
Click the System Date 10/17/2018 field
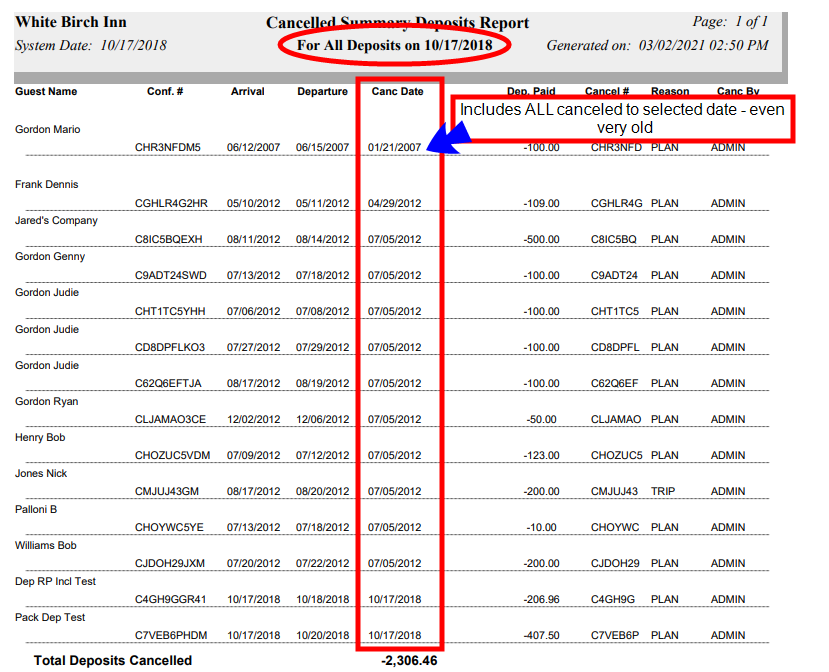pos(91,45)
